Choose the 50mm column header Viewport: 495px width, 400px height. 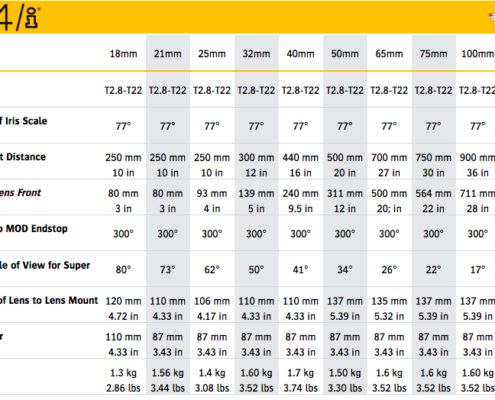(345, 54)
